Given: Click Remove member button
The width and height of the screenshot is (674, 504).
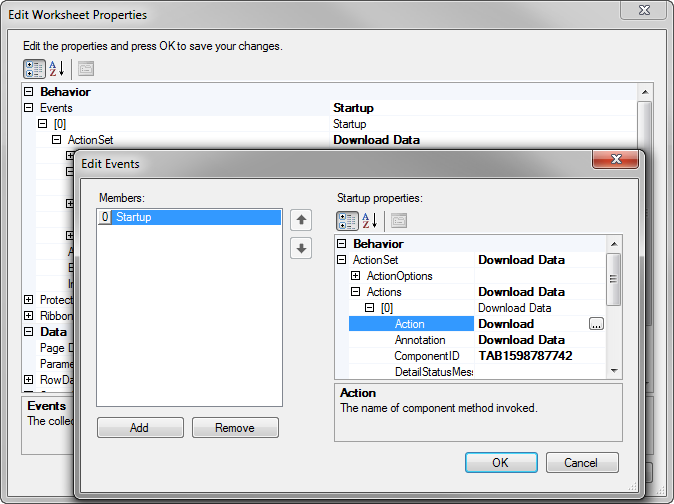Looking at the screenshot, I should 235,428.
